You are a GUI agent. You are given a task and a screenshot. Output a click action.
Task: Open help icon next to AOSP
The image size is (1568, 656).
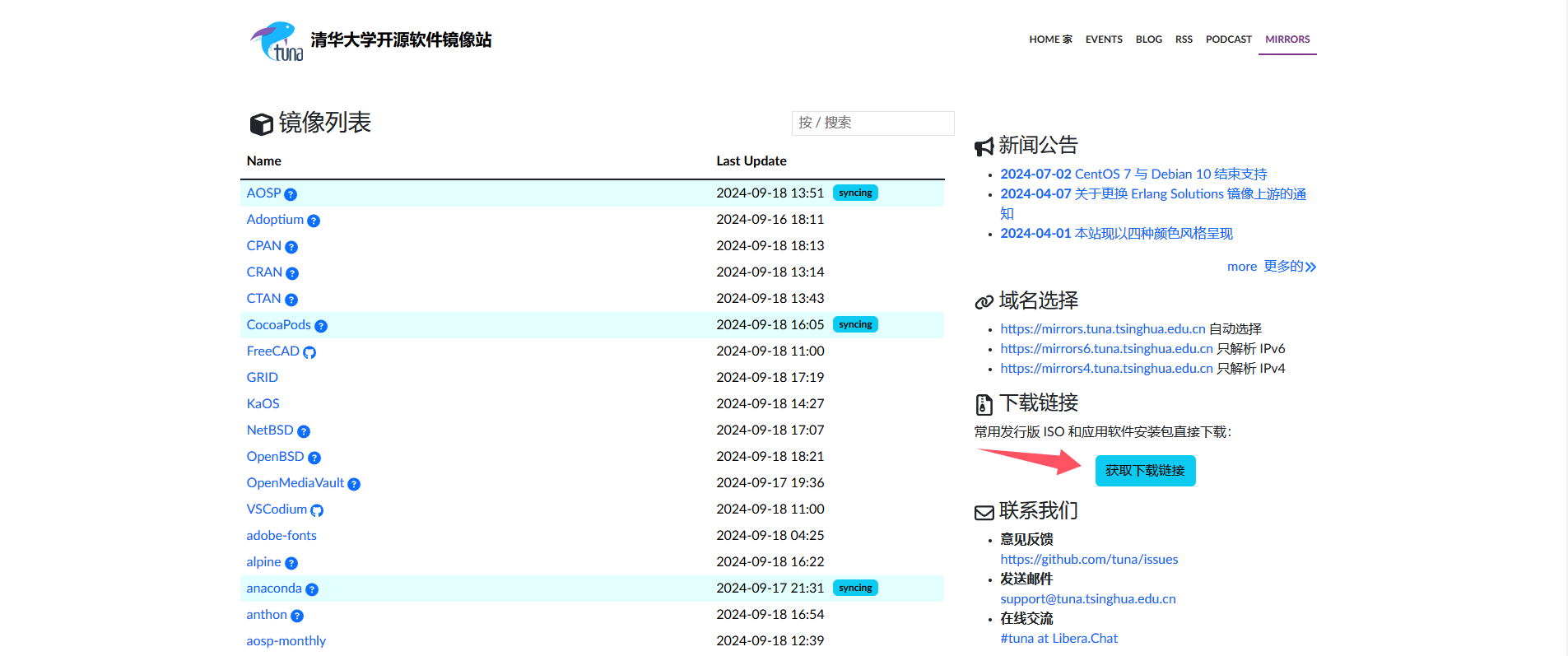(x=291, y=194)
